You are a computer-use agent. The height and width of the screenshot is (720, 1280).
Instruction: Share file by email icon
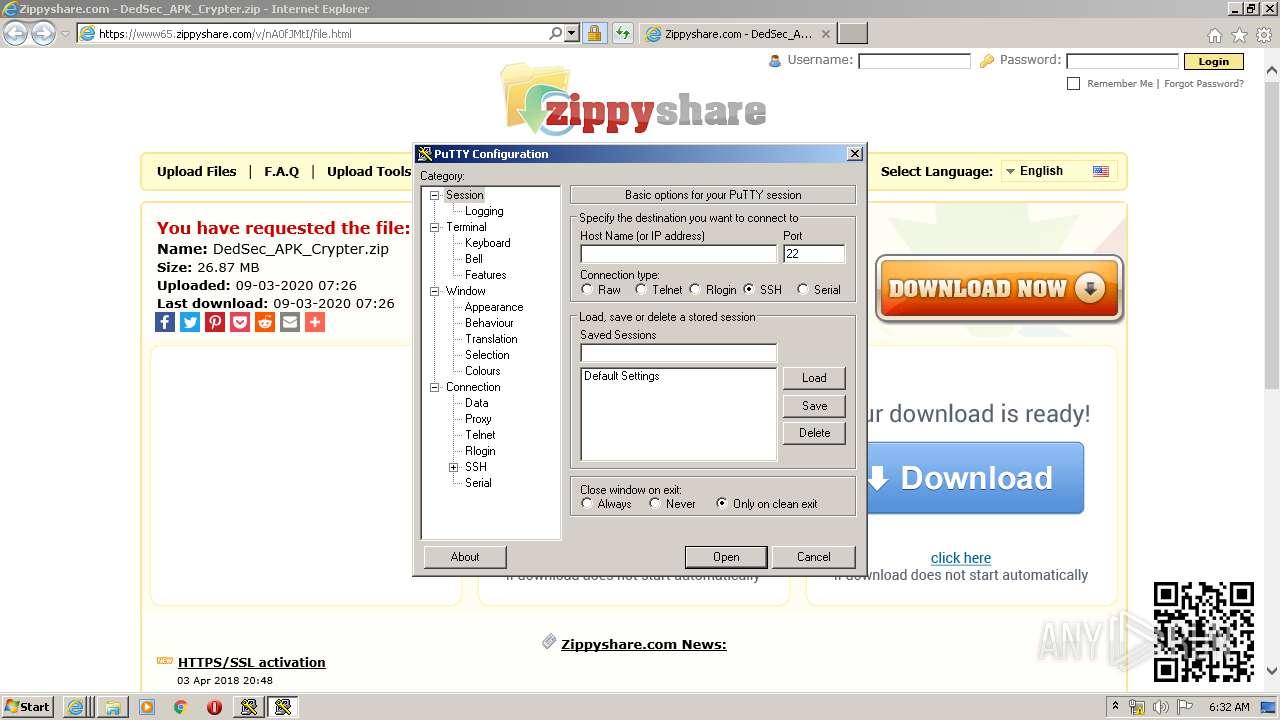[x=290, y=322]
